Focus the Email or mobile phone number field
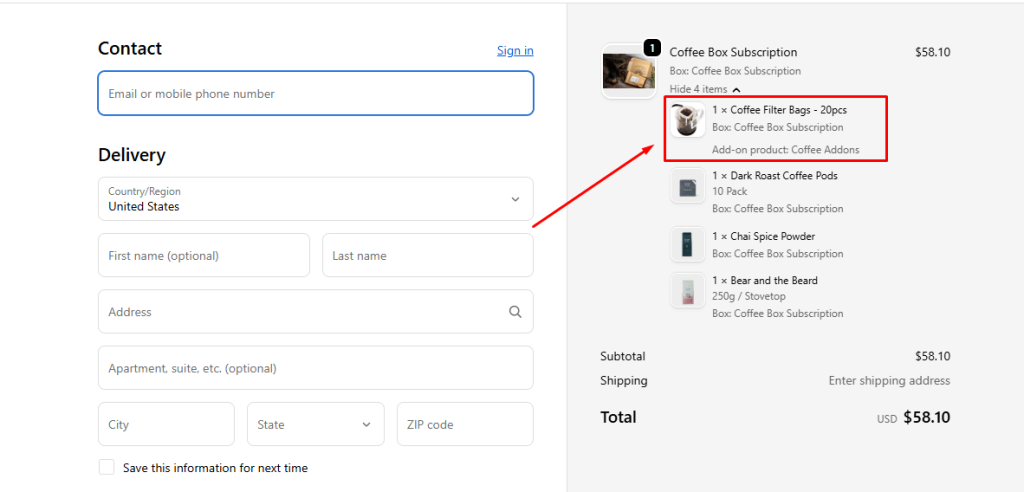Image resolution: width=1024 pixels, height=492 pixels. (x=315, y=93)
